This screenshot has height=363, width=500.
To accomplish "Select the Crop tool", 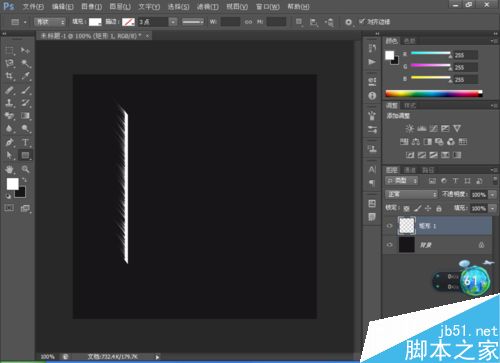I will 9,76.
